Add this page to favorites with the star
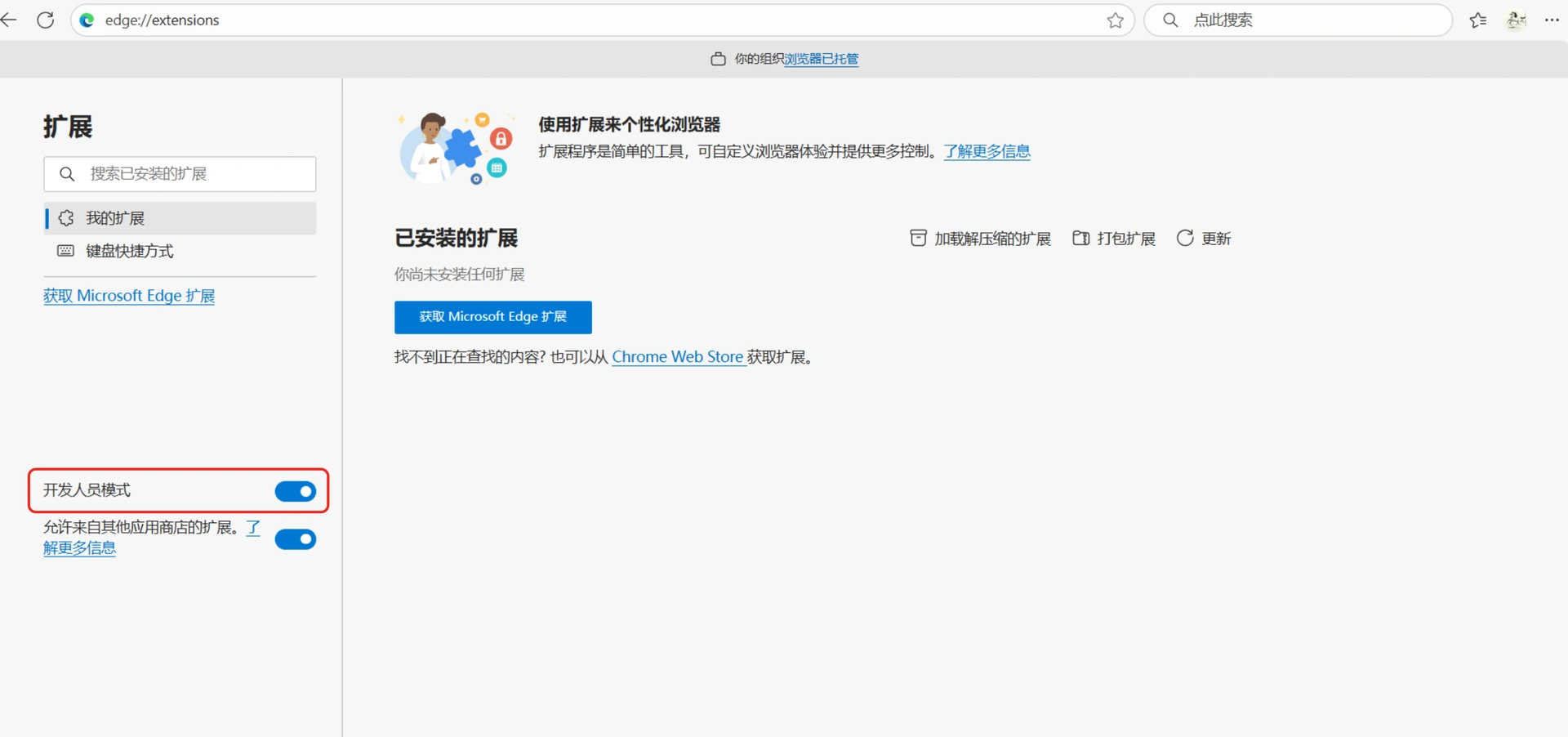The width and height of the screenshot is (1568, 737). tap(1116, 20)
